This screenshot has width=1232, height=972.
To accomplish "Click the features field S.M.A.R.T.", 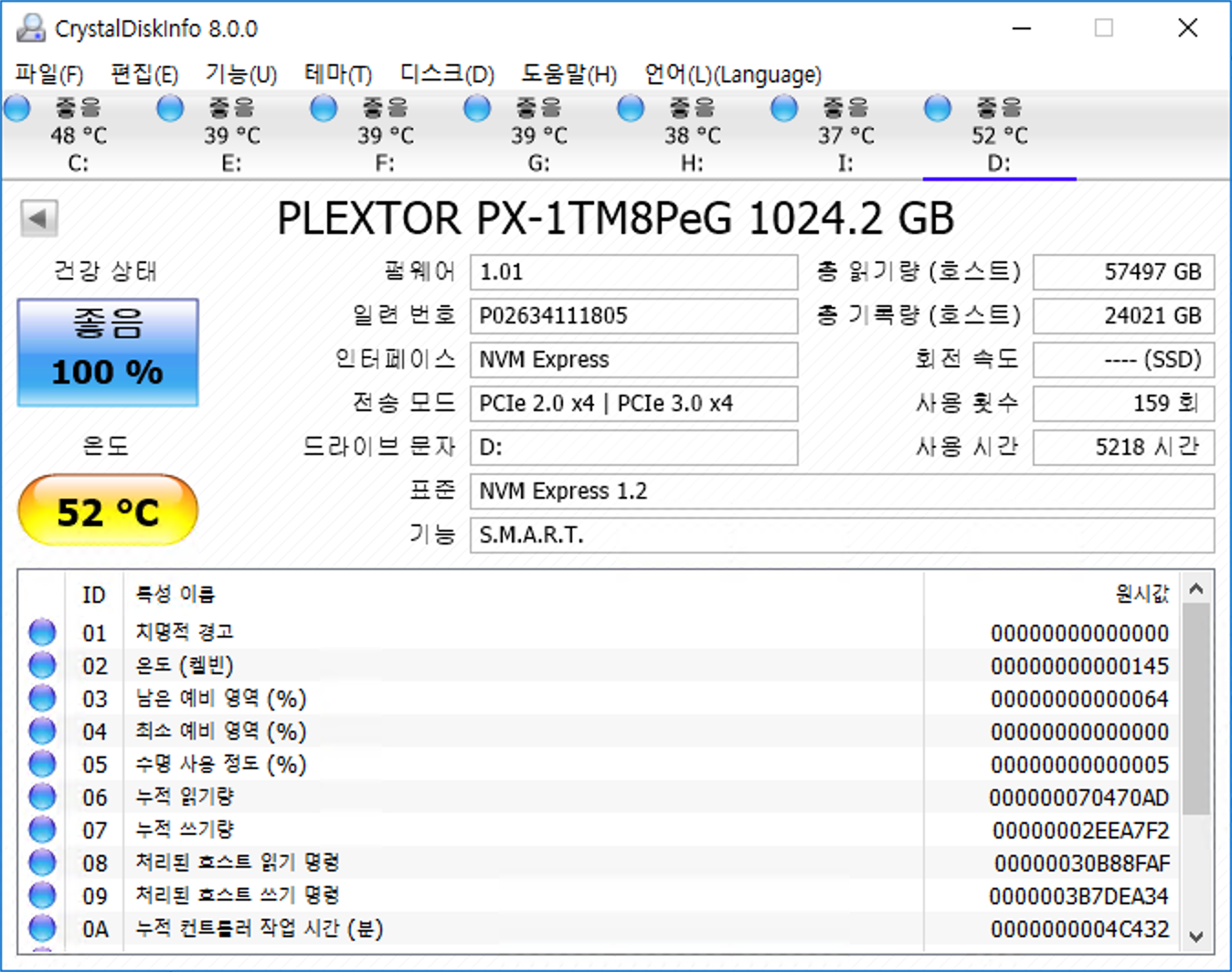I will tap(843, 535).
